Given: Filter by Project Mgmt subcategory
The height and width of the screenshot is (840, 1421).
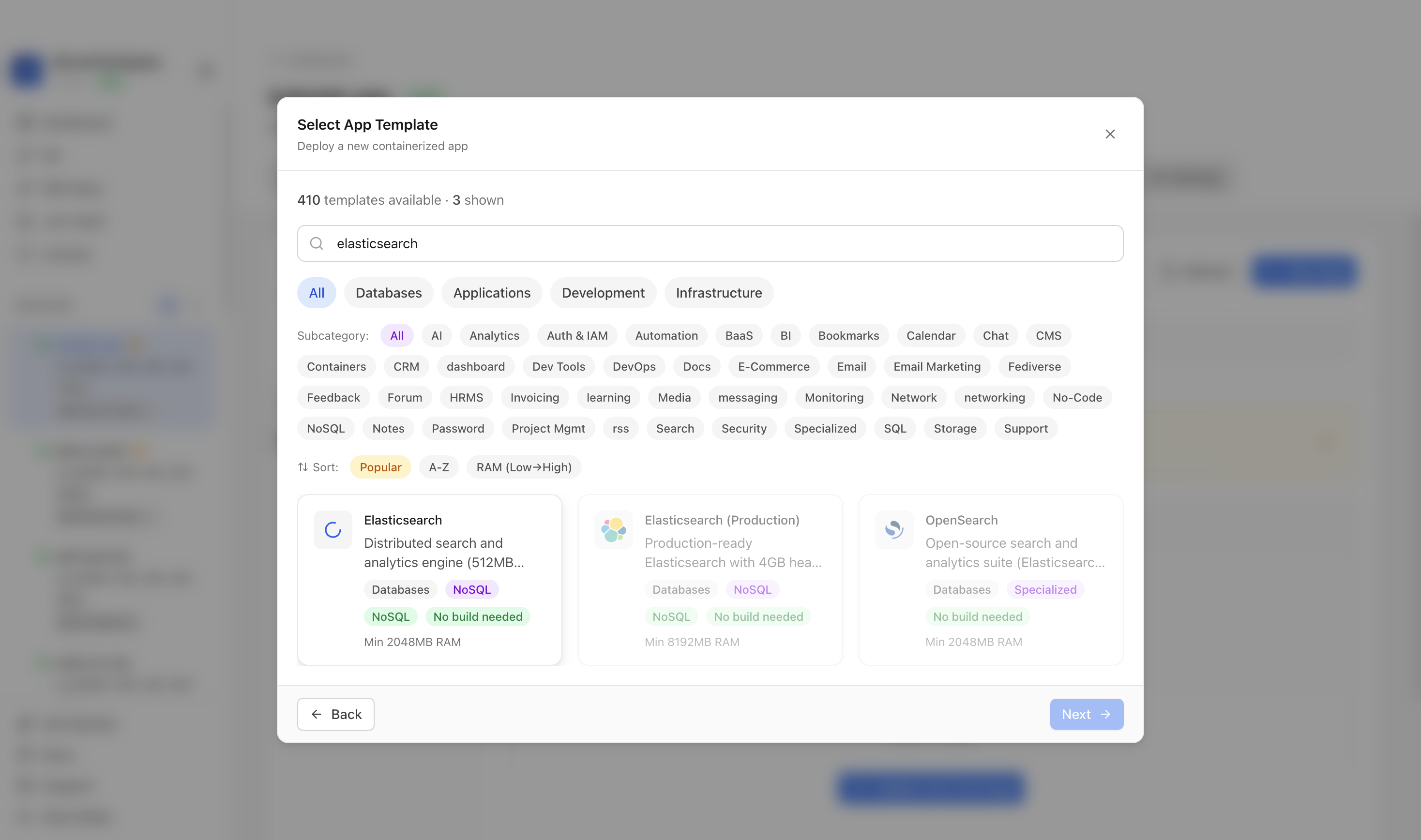Looking at the screenshot, I should (548, 429).
